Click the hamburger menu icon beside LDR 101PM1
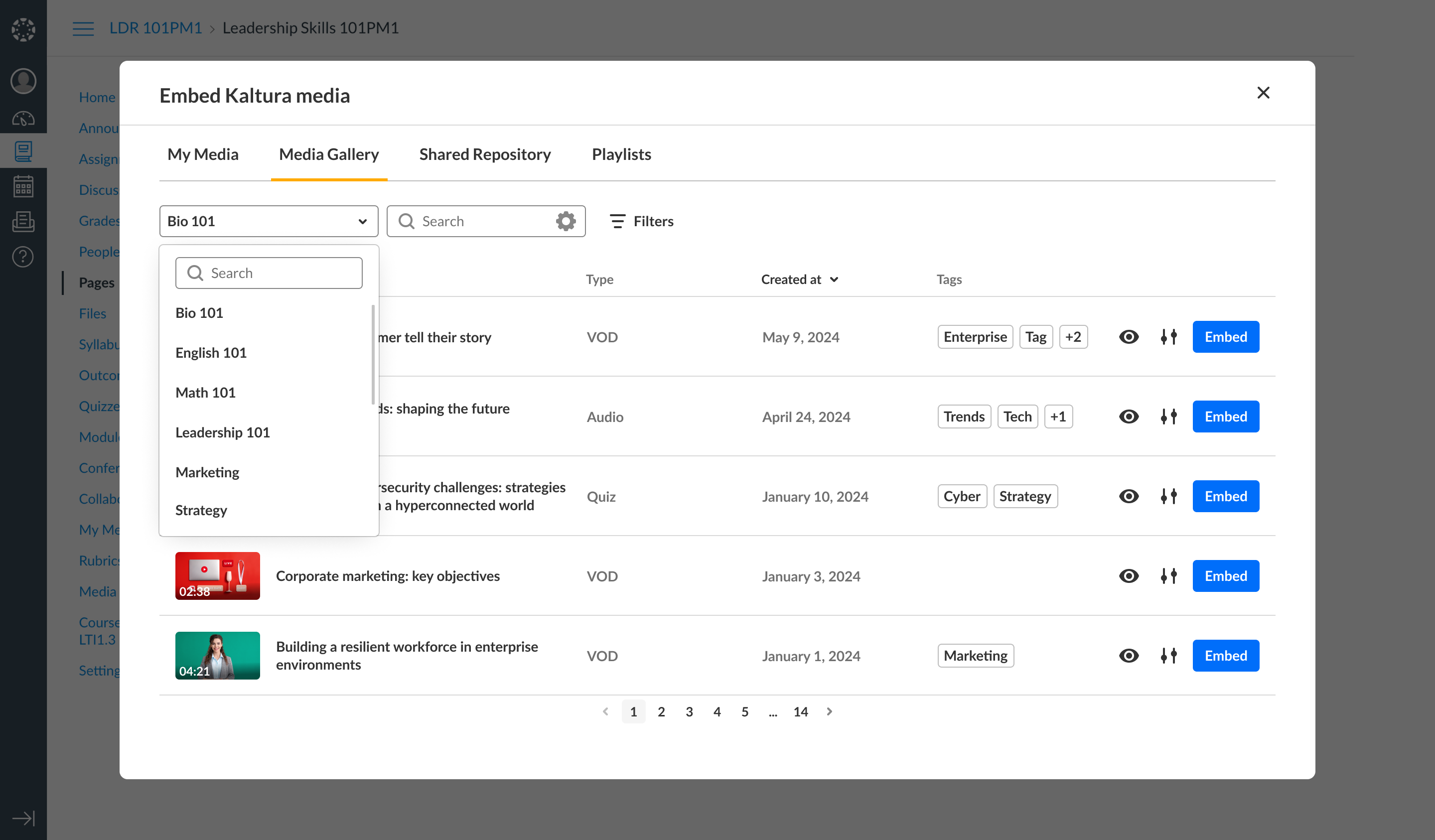Image resolution: width=1435 pixels, height=840 pixels. click(x=83, y=28)
